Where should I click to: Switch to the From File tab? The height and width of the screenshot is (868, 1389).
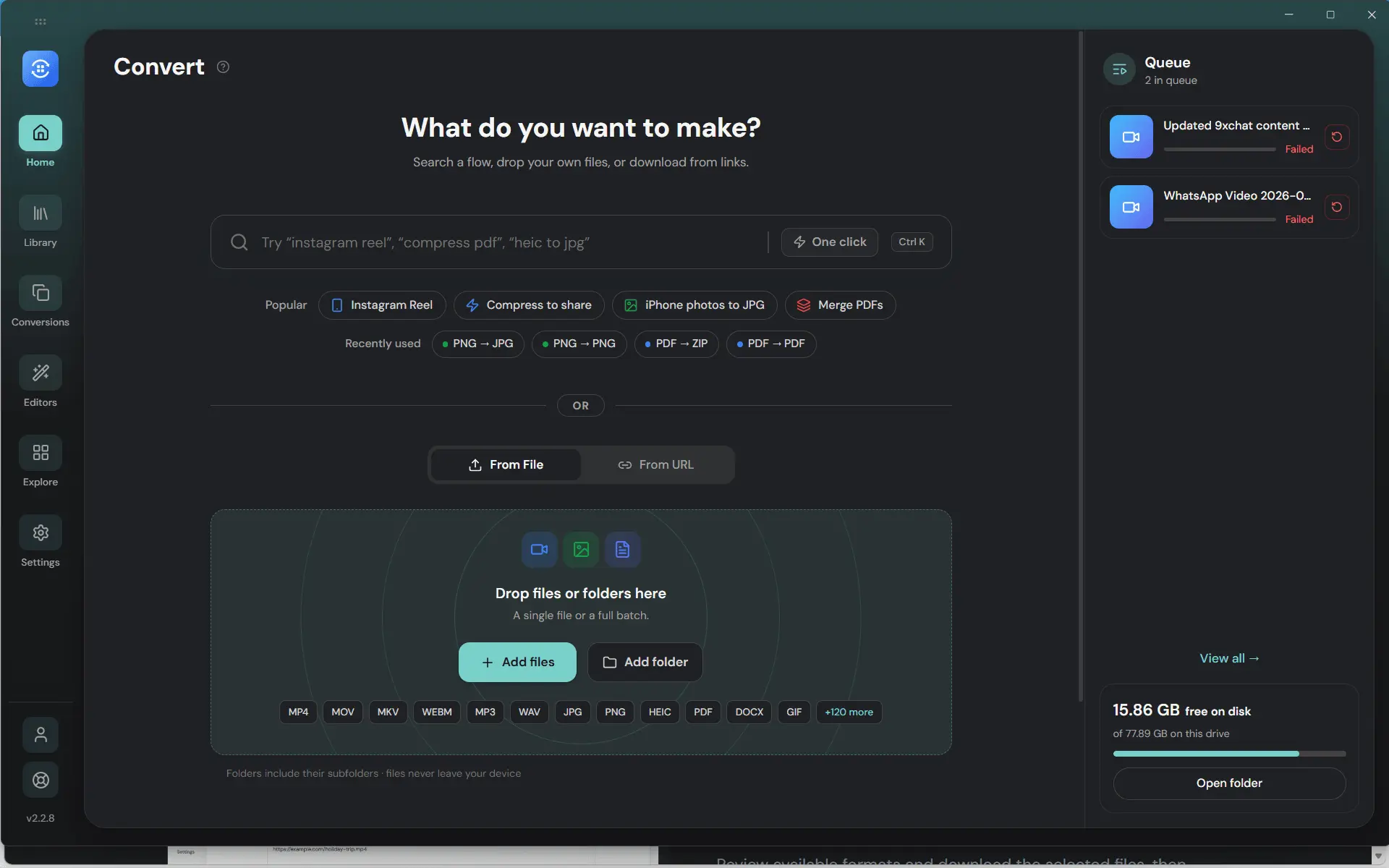pyautogui.click(x=506, y=464)
